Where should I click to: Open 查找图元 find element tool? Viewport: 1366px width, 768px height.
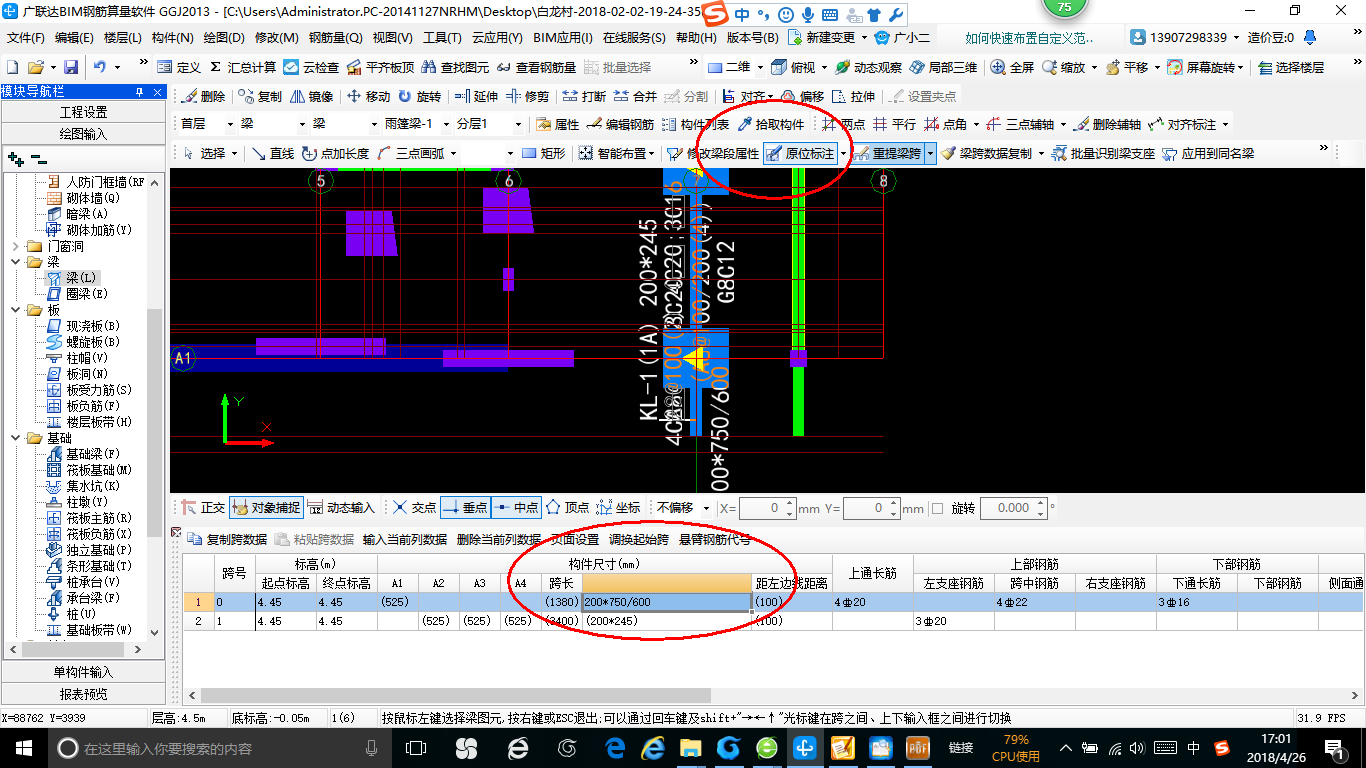(455, 67)
